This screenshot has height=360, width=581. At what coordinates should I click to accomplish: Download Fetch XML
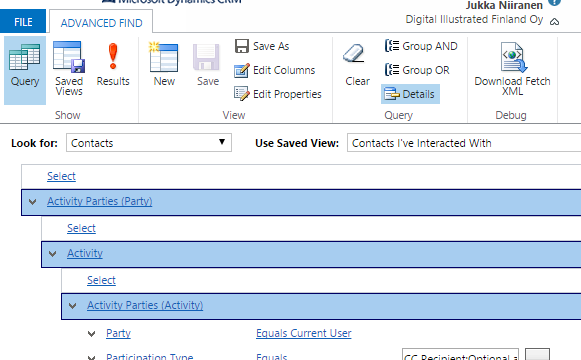point(512,69)
